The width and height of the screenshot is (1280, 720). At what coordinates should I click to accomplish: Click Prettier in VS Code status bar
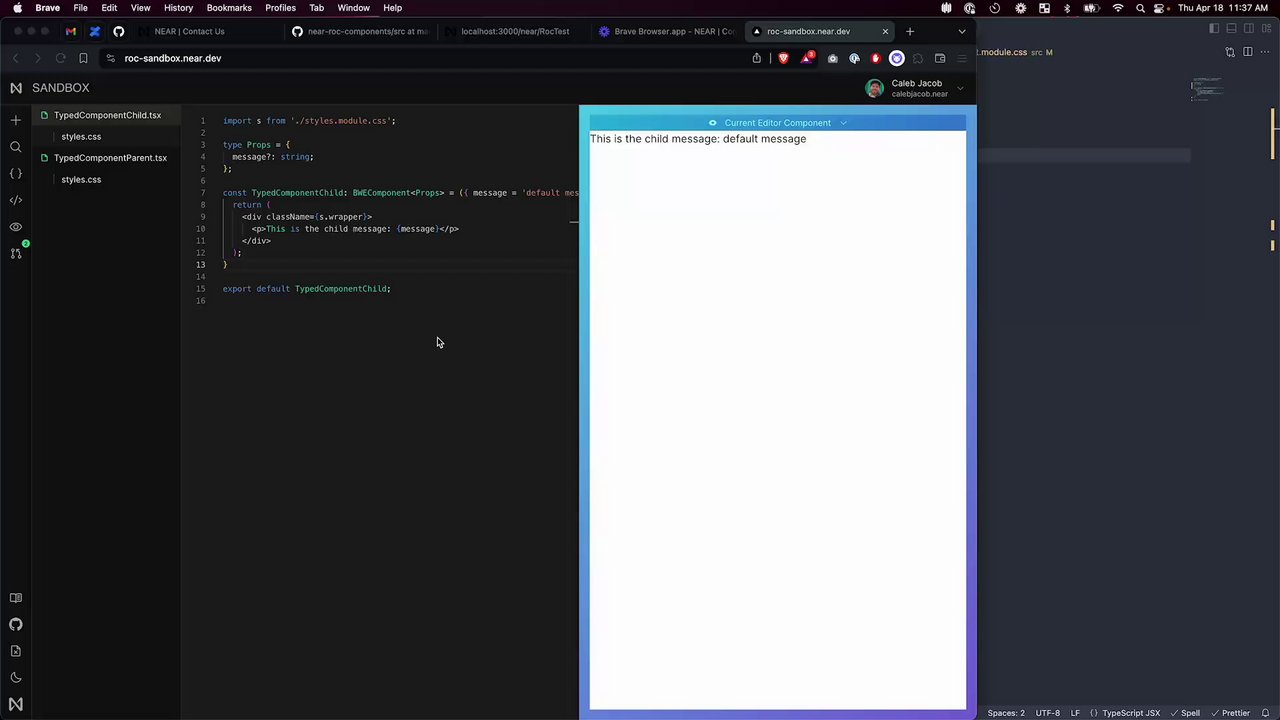tap(1229, 713)
